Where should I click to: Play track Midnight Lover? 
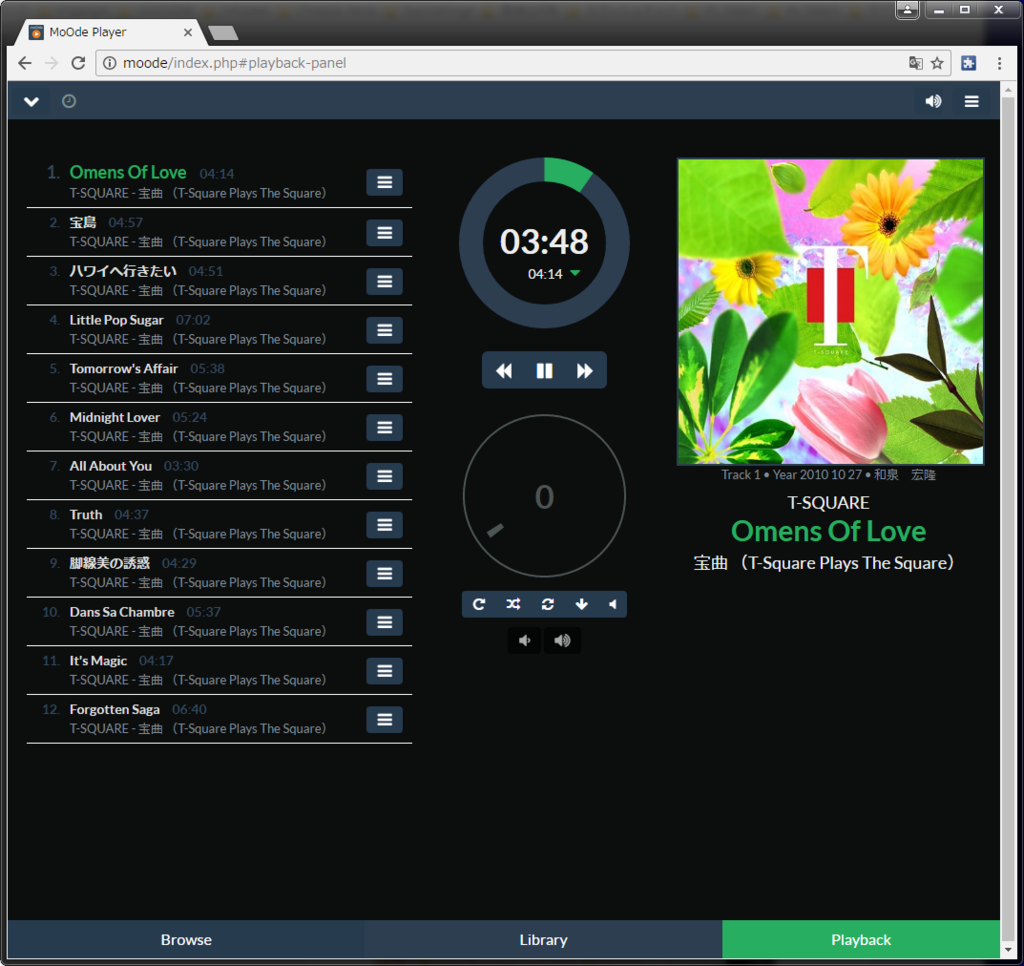[x=114, y=417]
